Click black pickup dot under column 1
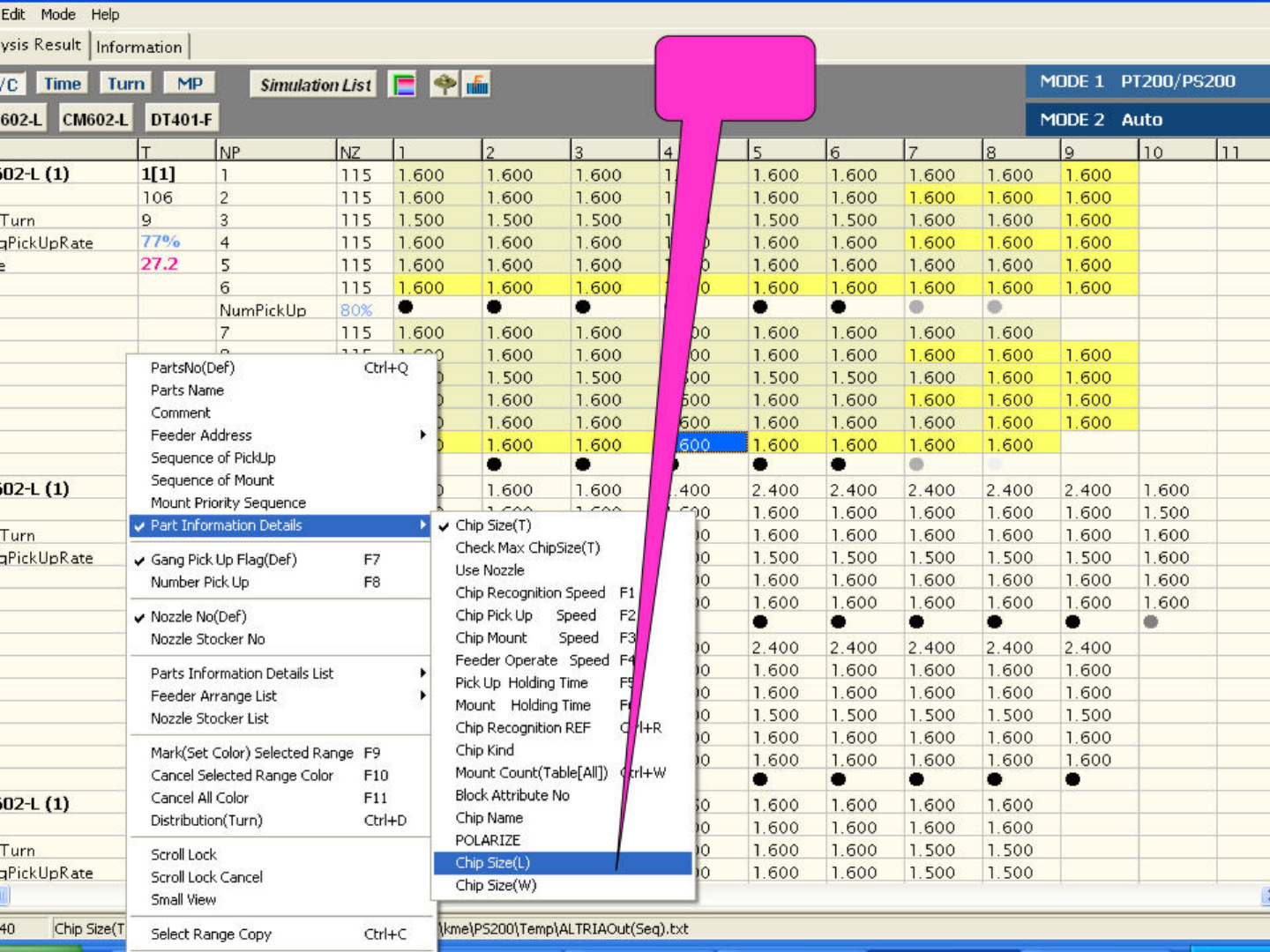This screenshot has height=952, width=1270. [x=406, y=307]
